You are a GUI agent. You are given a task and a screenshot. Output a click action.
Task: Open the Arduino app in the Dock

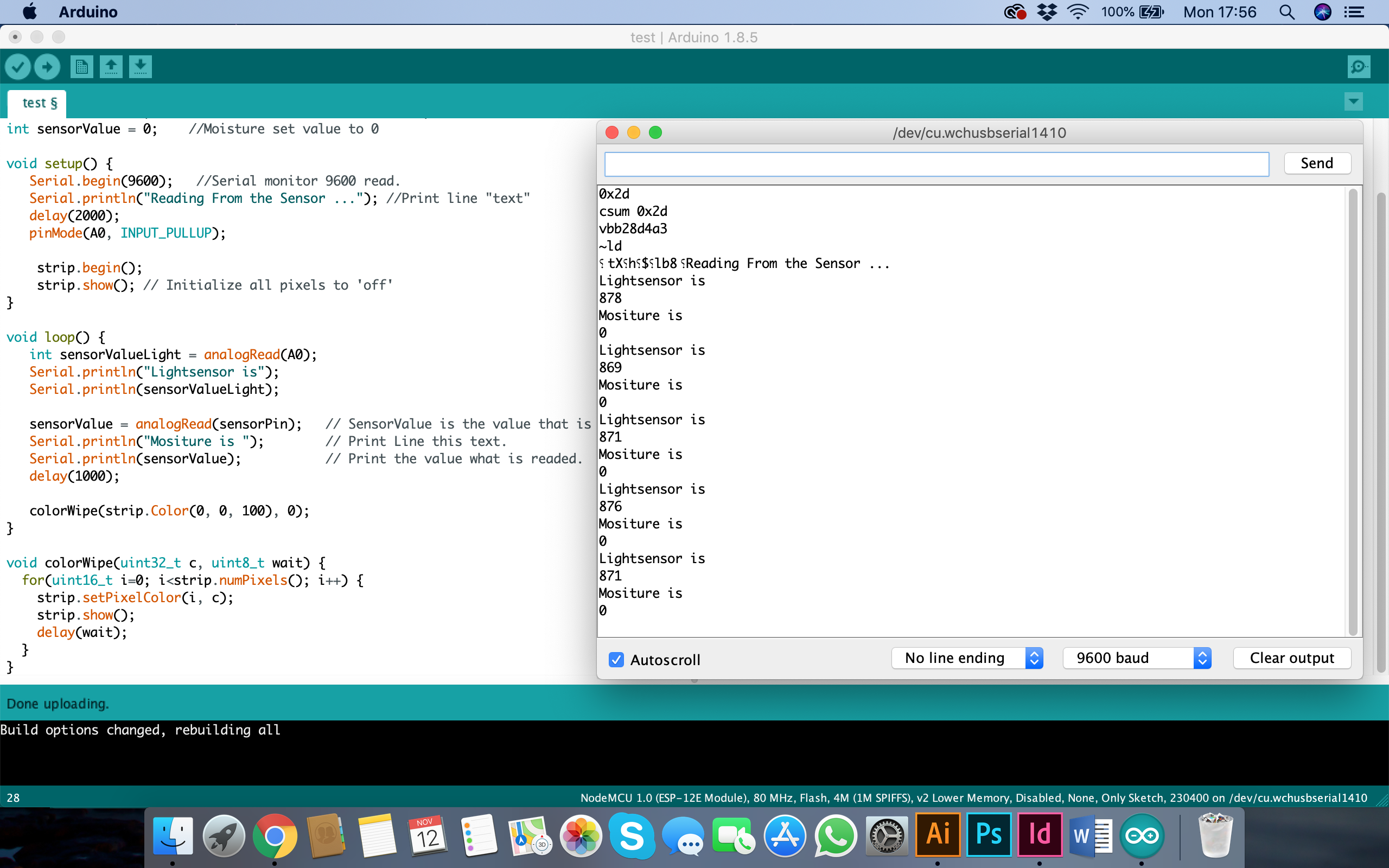[1141, 836]
